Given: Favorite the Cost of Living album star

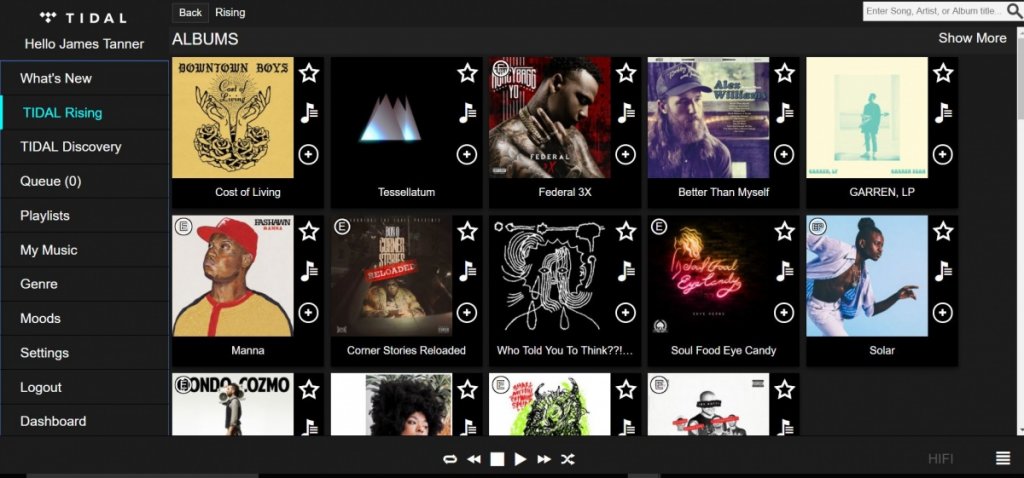Looking at the screenshot, I should click(309, 73).
